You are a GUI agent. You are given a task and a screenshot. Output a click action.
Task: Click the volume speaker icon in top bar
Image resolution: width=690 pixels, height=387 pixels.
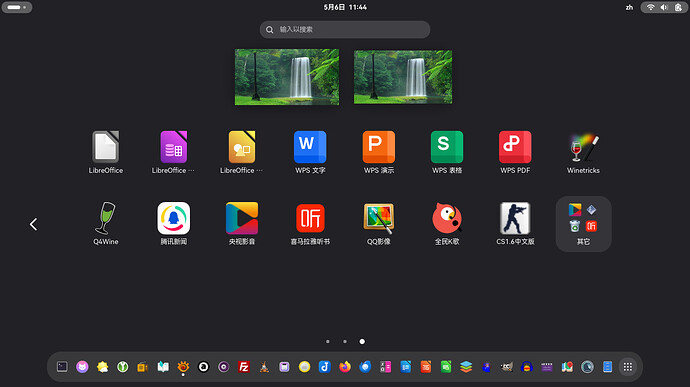point(664,7)
